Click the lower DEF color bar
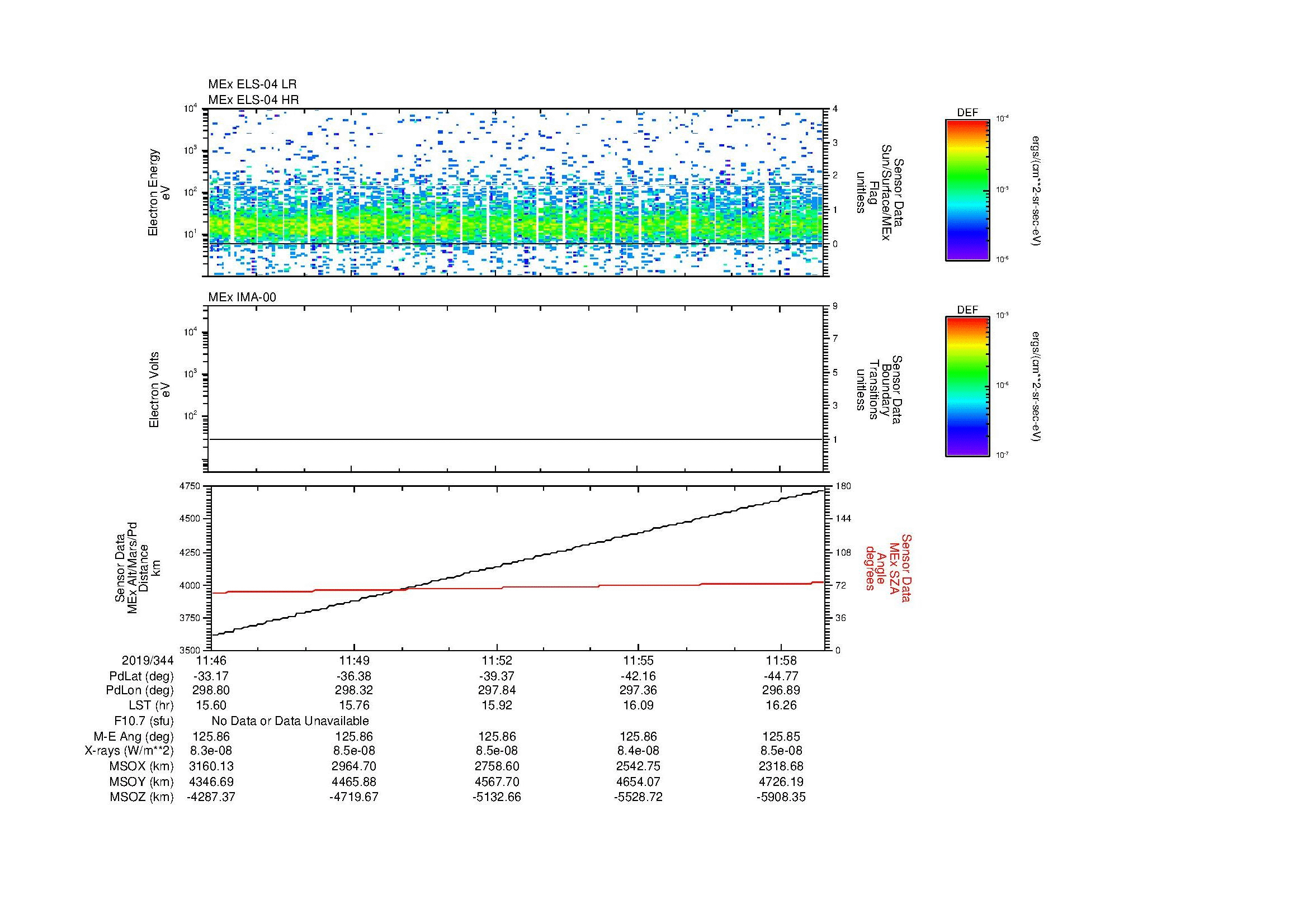The width and height of the screenshot is (1308, 924). pos(967,387)
